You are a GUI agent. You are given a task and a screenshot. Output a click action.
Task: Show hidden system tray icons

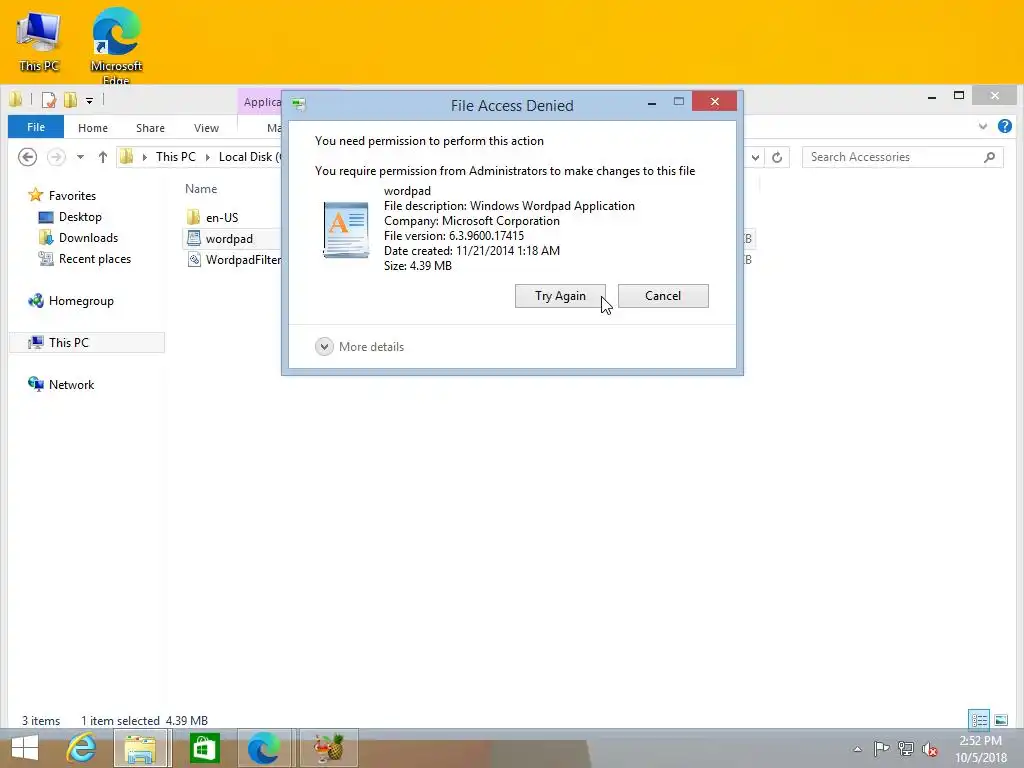[x=857, y=749]
